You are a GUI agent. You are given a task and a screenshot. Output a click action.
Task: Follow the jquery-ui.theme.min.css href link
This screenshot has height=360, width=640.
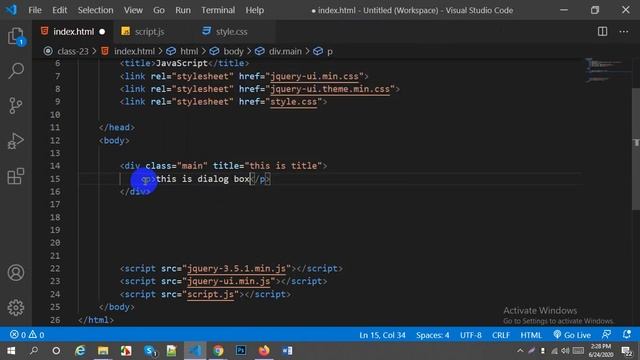[x=330, y=89]
